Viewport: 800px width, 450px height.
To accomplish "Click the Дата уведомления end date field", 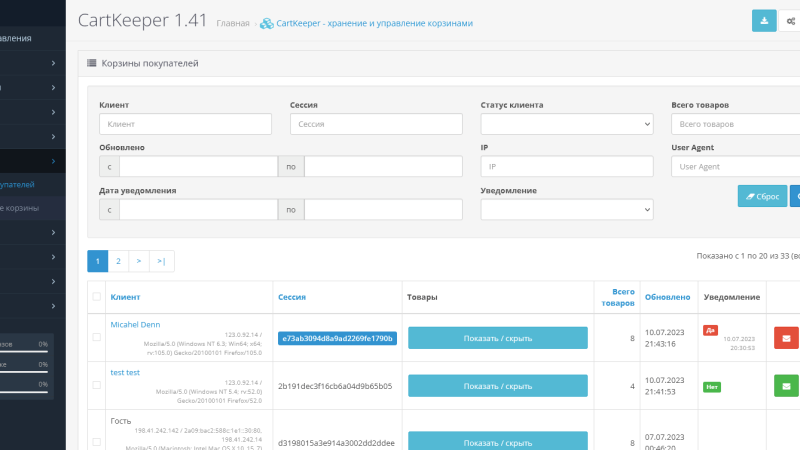I will (x=383, y=210).
